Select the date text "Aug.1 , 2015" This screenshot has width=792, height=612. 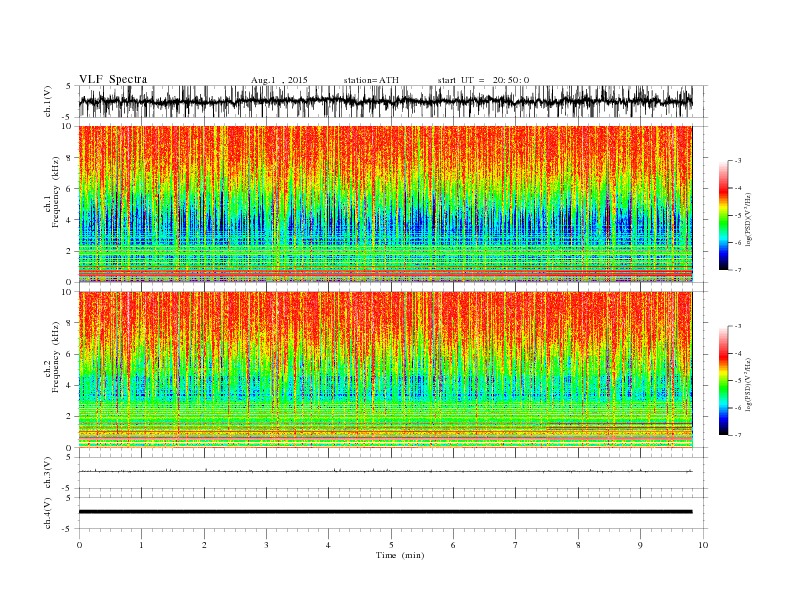pyautogui.click(x=279, y=80)
